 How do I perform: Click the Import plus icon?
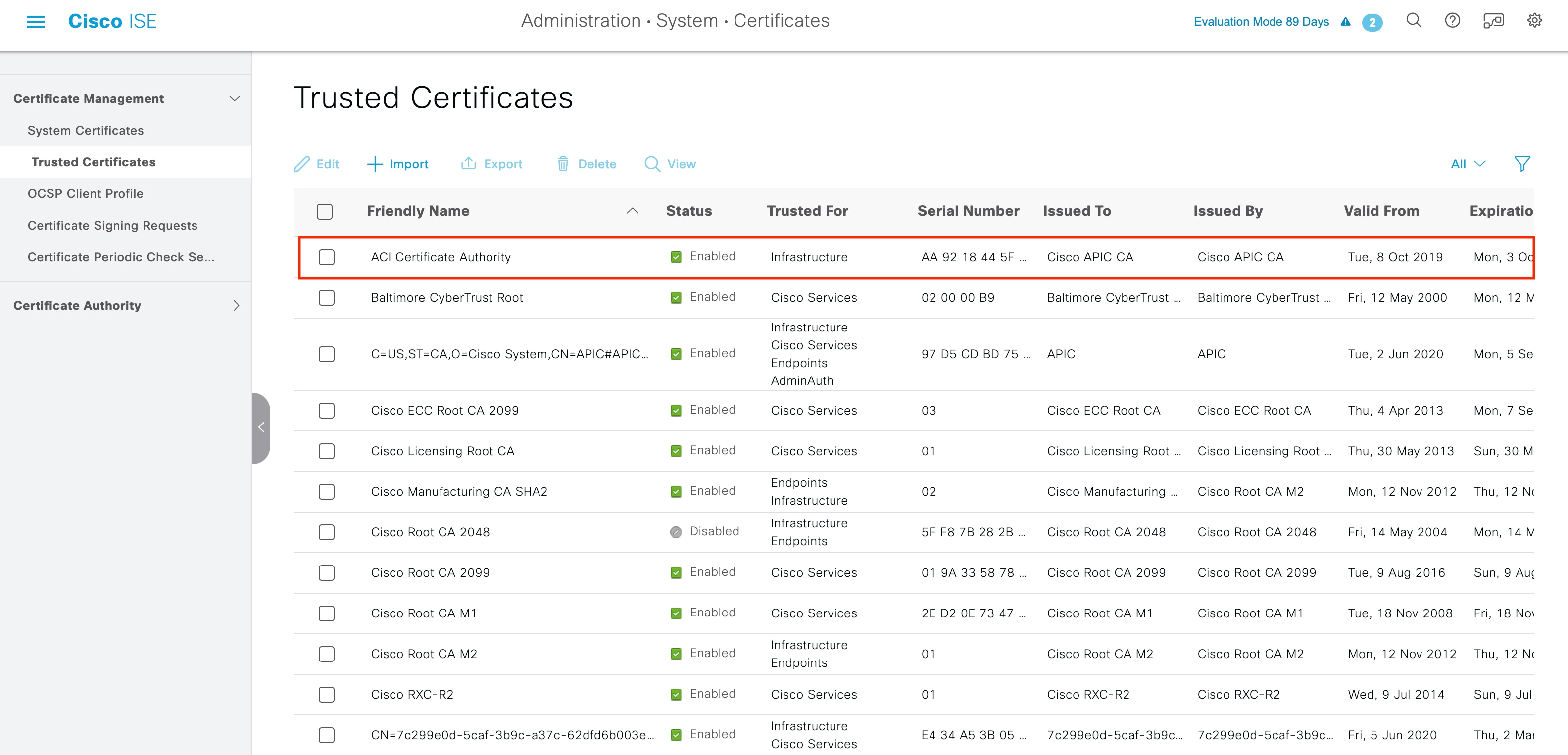tap(375, 164)
